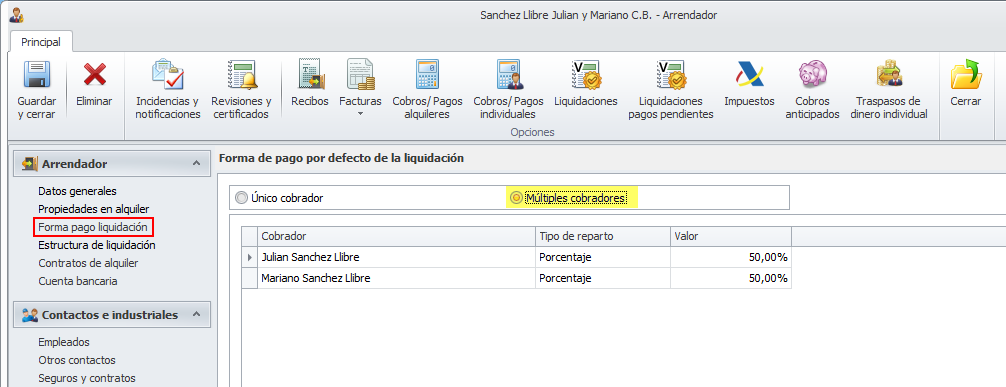This screenshot has height=387, width=1006.
Task: Click the Eliminar red X icon
Action: click(x=94, y=74)
